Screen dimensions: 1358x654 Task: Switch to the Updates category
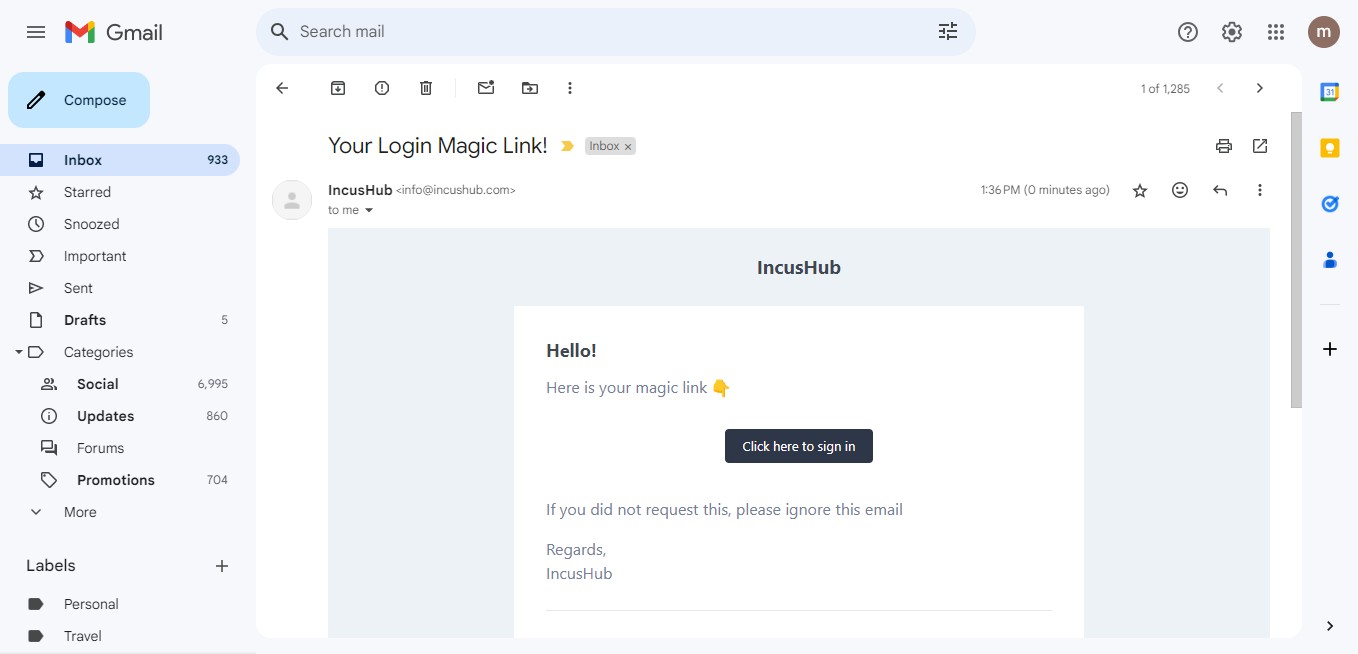pyautogui.click(x=105, y=416)
